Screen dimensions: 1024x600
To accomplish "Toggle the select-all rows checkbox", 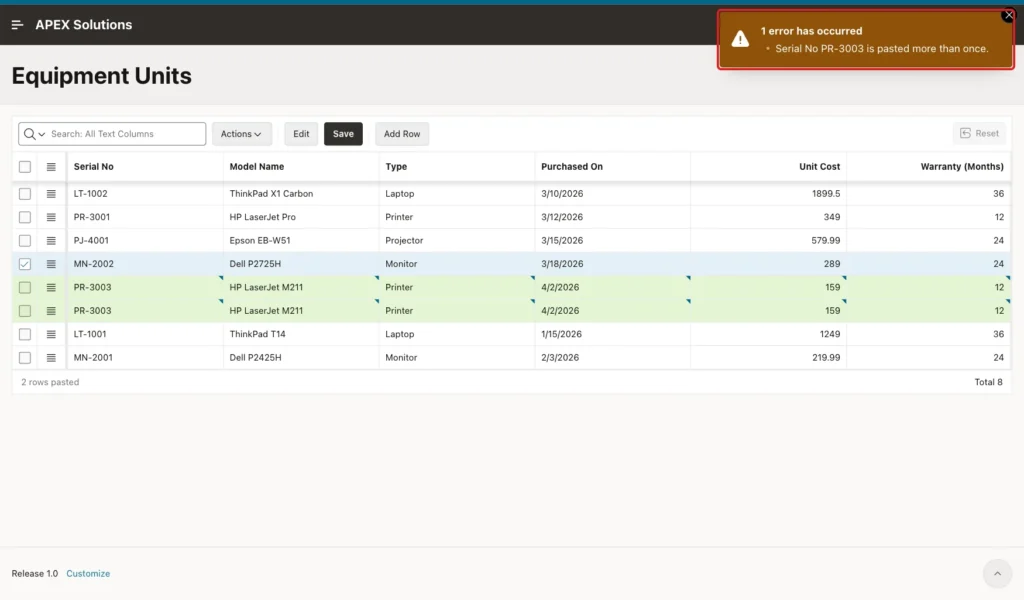I will 25,167.
